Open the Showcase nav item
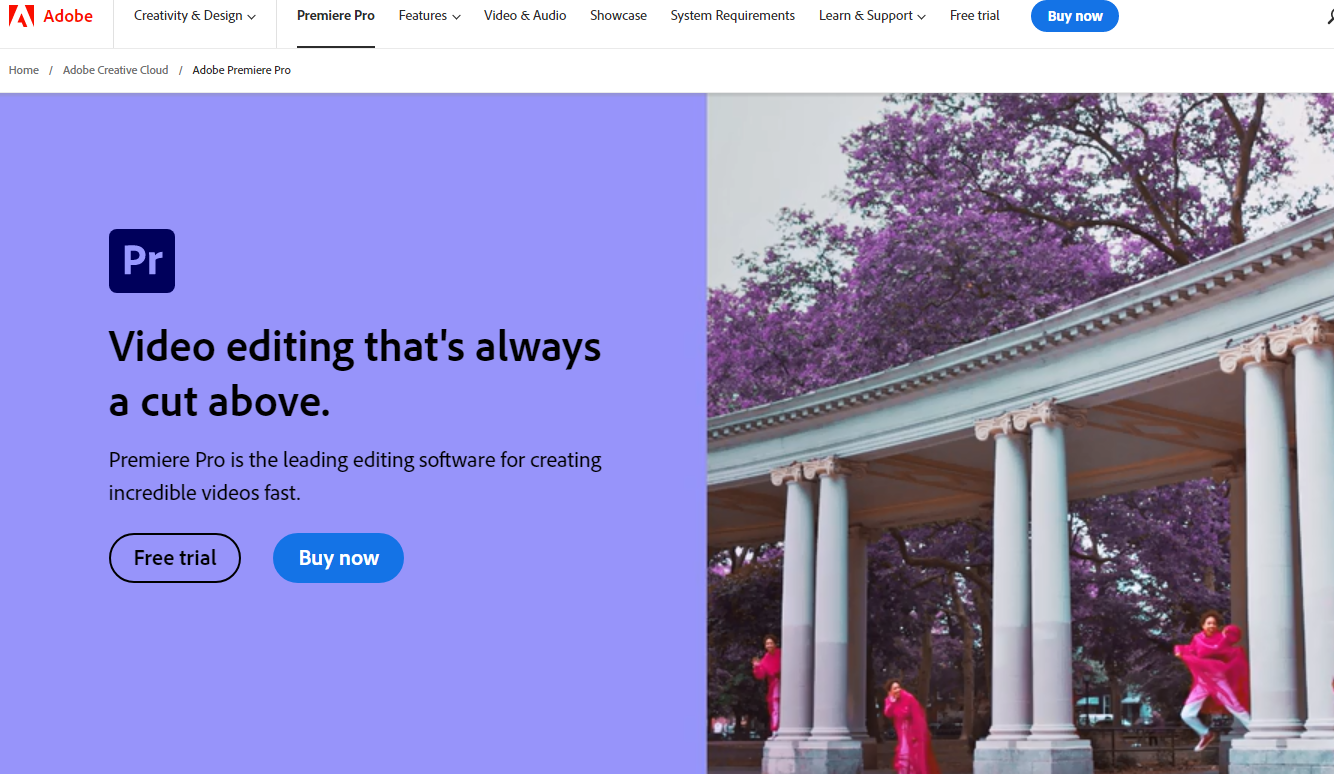 (618, 16)
